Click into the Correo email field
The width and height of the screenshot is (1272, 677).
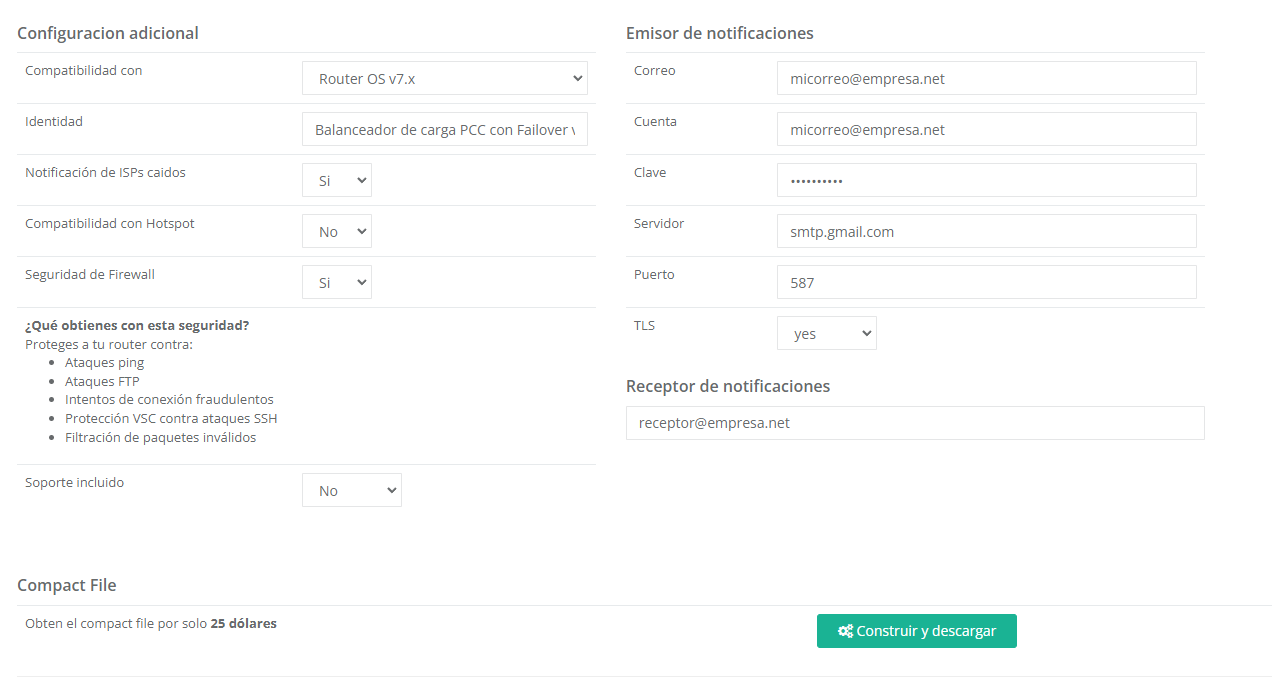986,79
